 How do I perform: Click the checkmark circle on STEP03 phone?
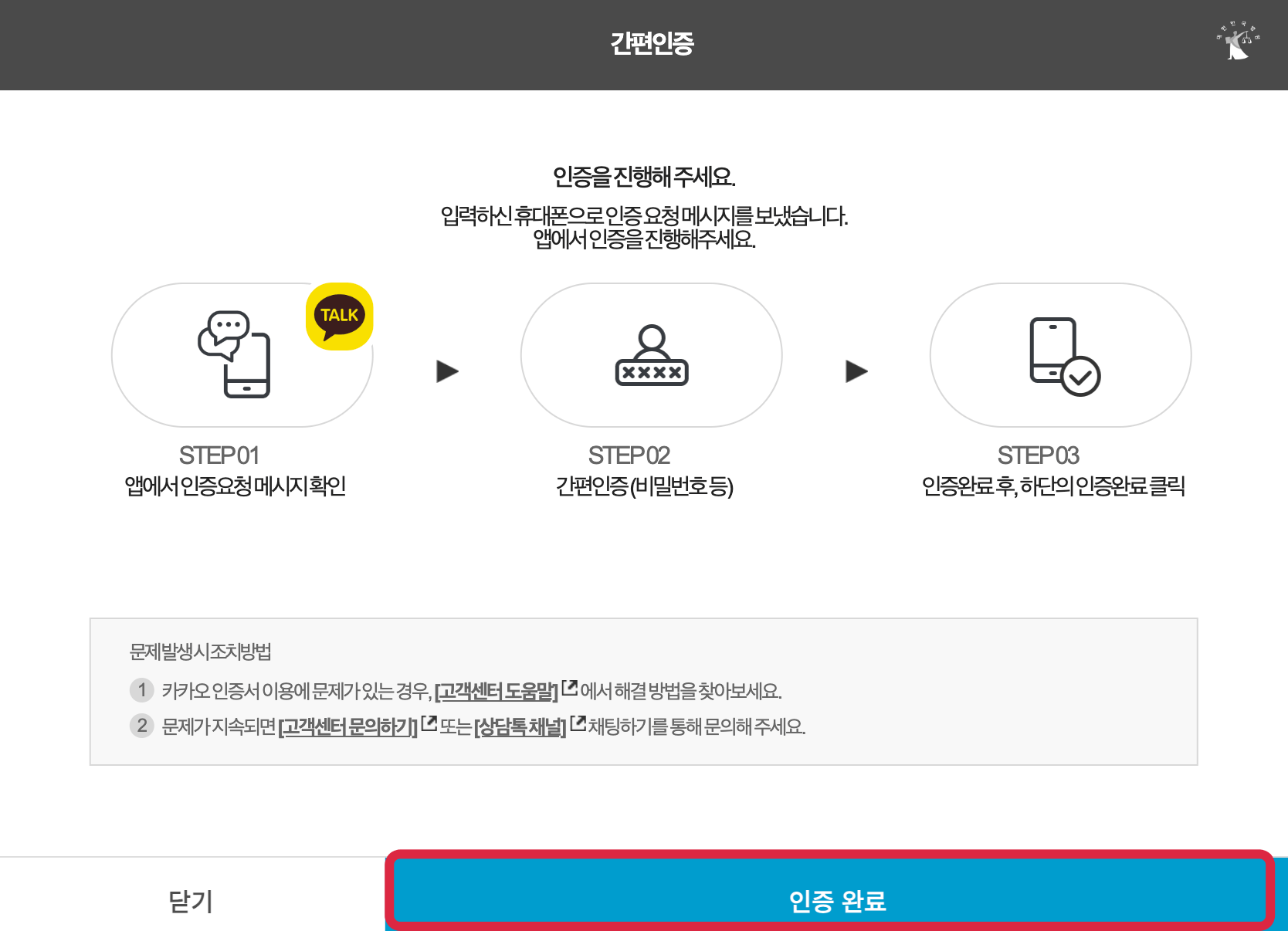click(x=1080, y=377)
